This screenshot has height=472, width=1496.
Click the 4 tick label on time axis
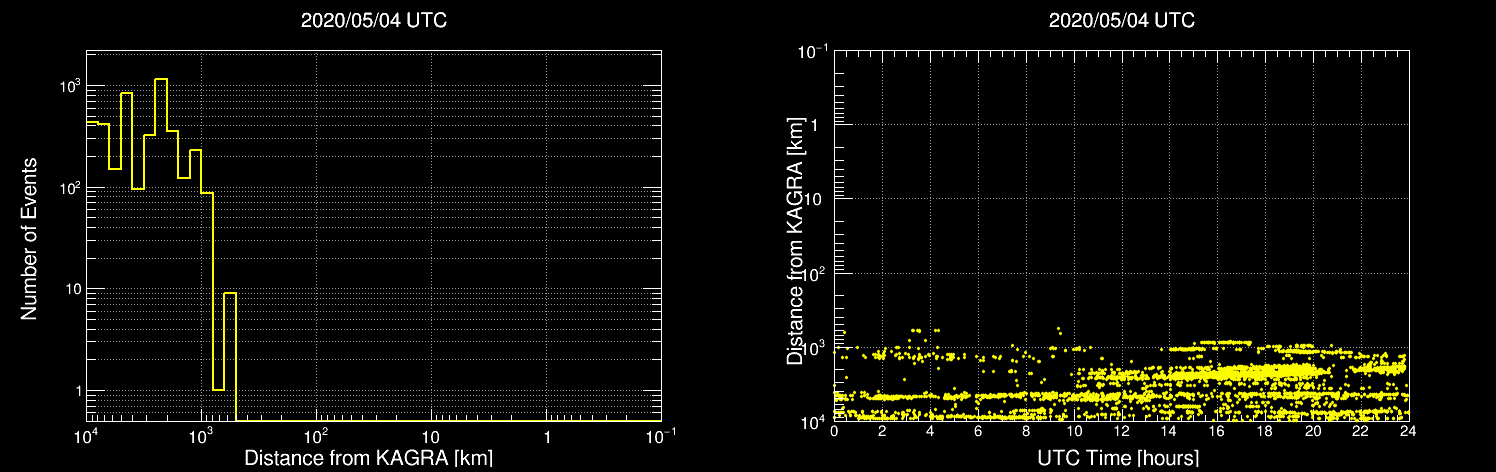point(930,432)
